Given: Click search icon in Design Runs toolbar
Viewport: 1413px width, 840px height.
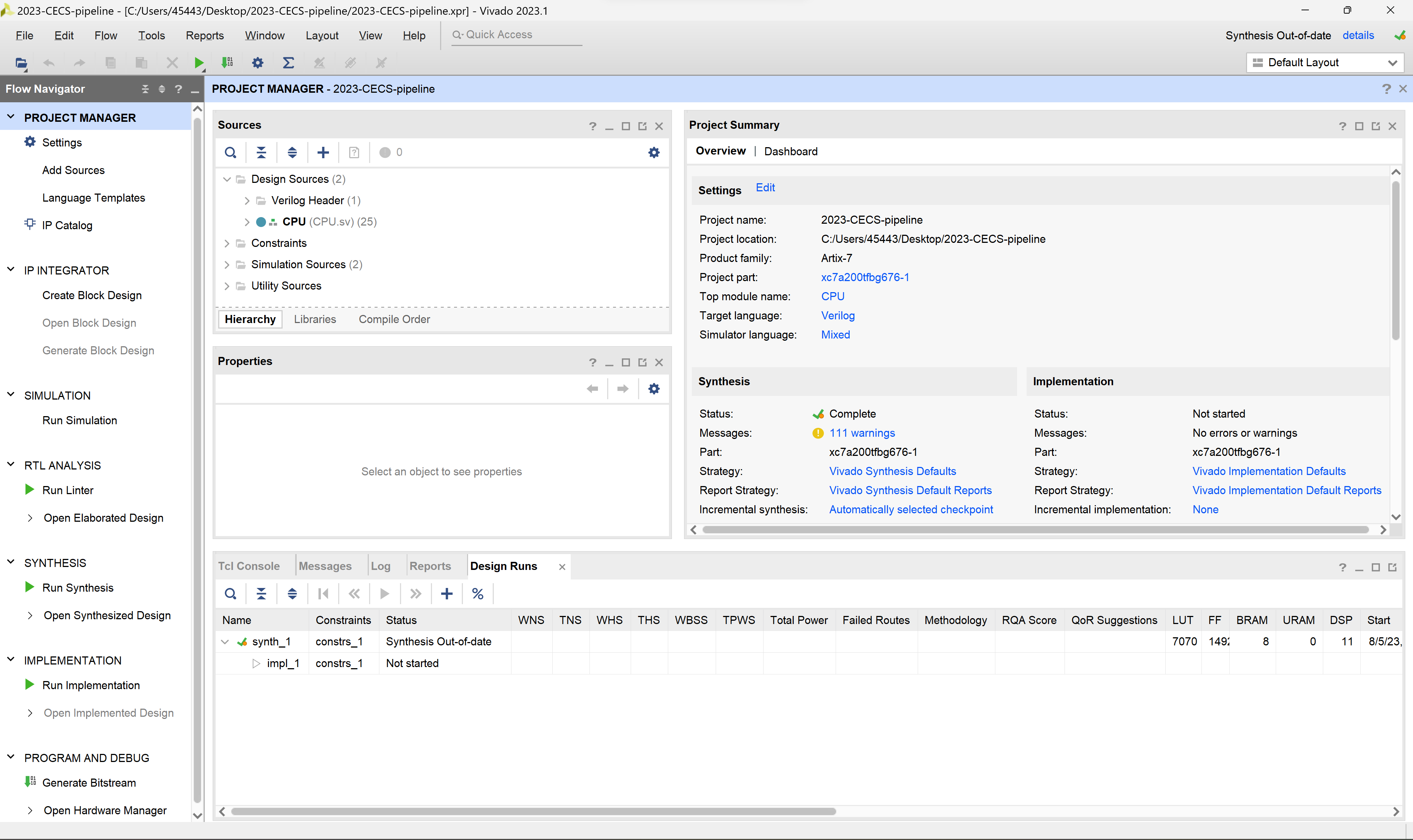Looking at the screenshot, I should tap(230, 593).
